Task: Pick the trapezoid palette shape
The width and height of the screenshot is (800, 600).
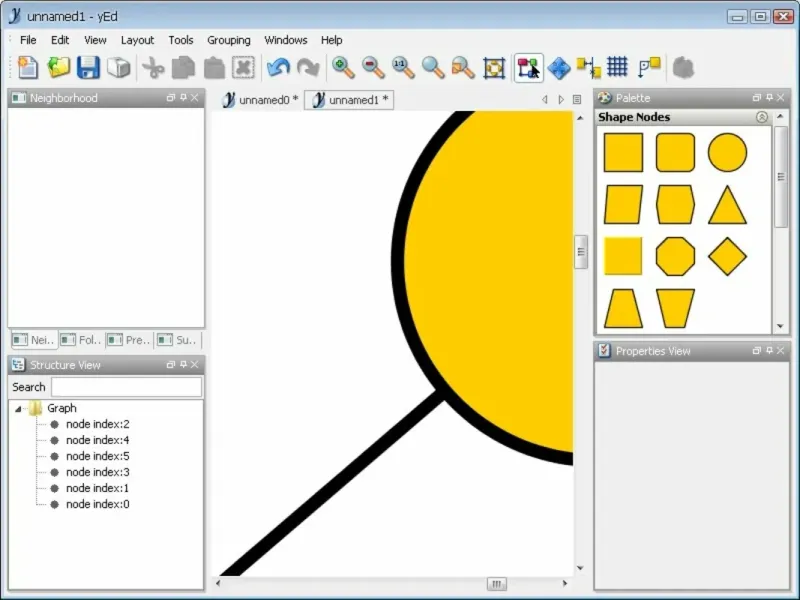Action: [x=623, y=309]
